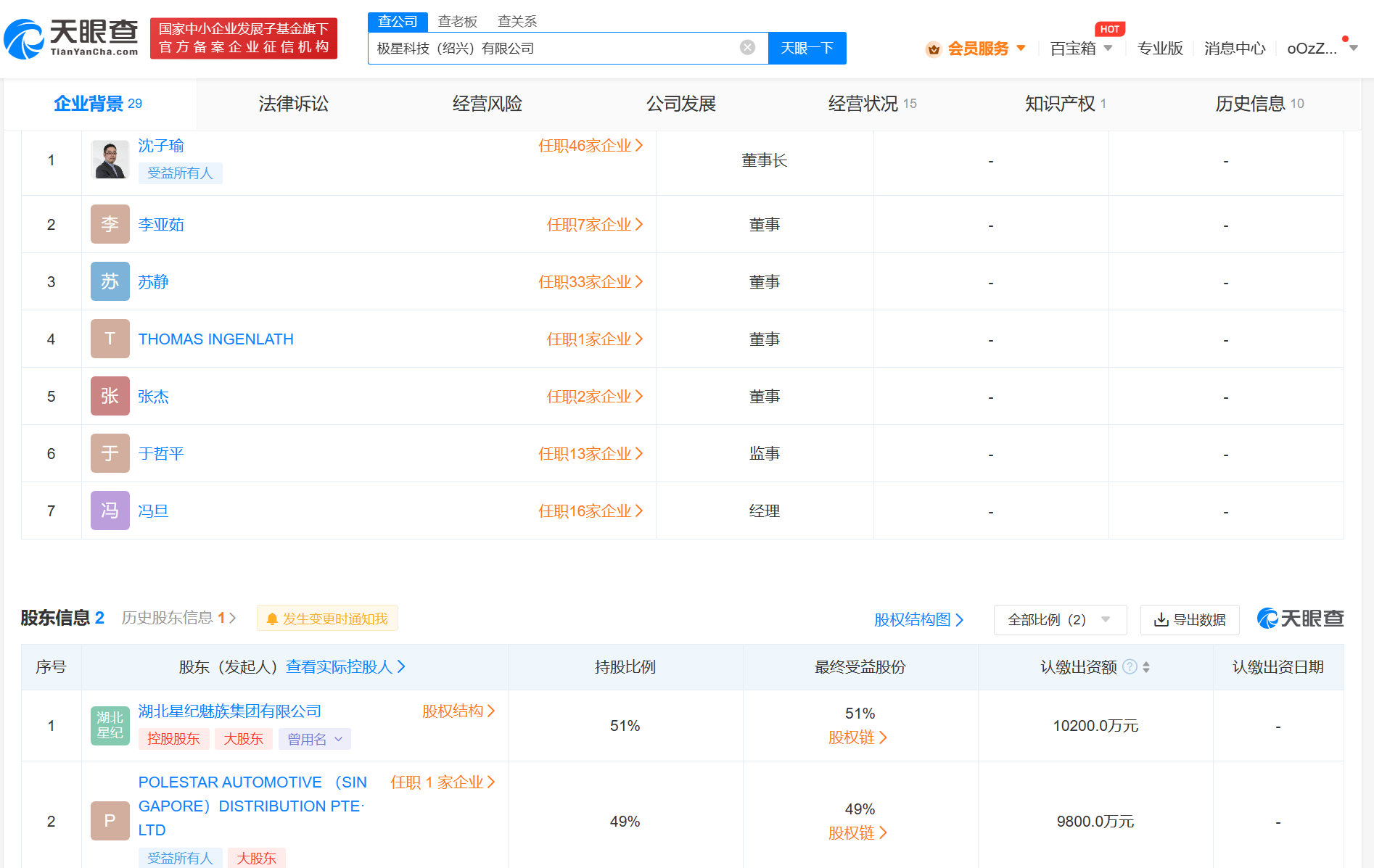Screen dimensions: 1374x868
Task: Click the 湖北星纪 shareholder logo icon
Action: click(110, 726)
